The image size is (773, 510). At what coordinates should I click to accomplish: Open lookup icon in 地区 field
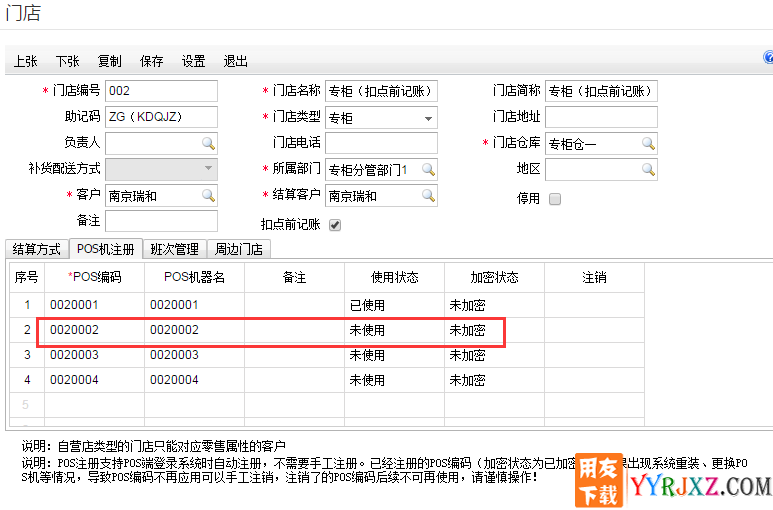pos(648,170)
